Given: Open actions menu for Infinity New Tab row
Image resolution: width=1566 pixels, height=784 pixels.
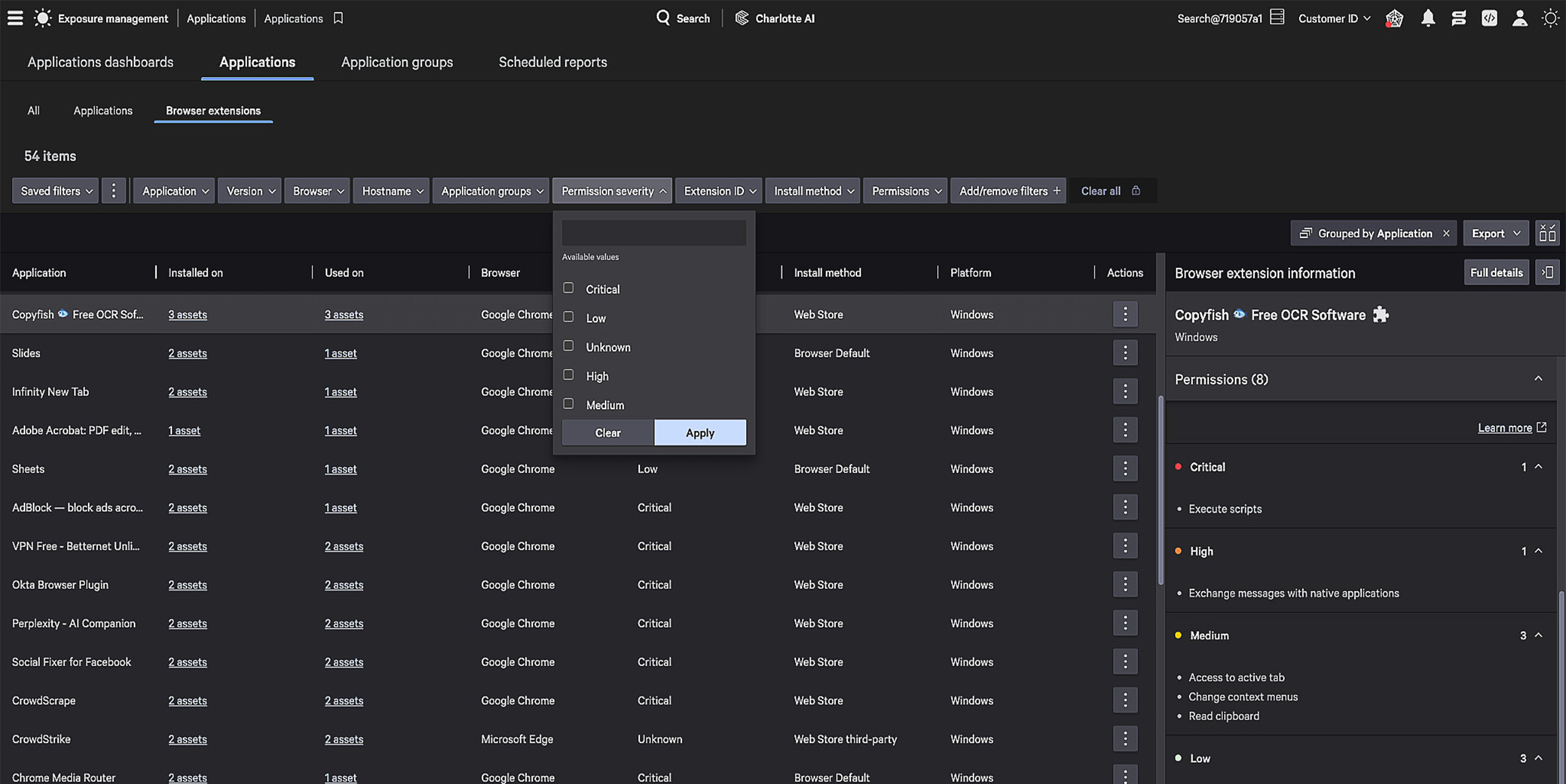Looking at the screenshot, I should coord(1125,391).
